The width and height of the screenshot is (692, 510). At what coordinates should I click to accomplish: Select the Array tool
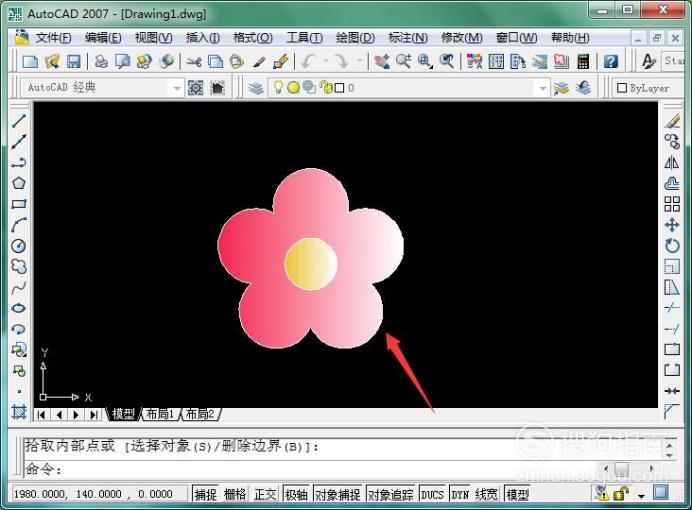click(x=672, y=204)
